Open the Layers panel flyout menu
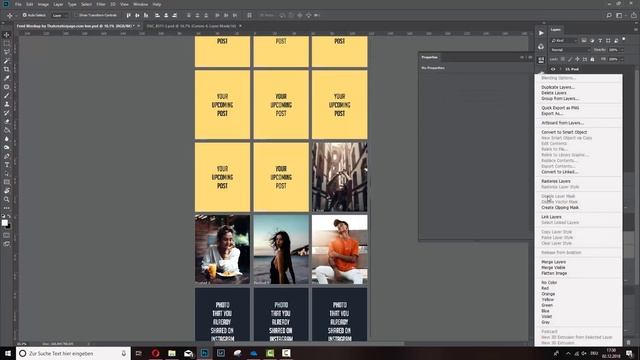This screenshot has height=360, width=640. tap(636, 29)
